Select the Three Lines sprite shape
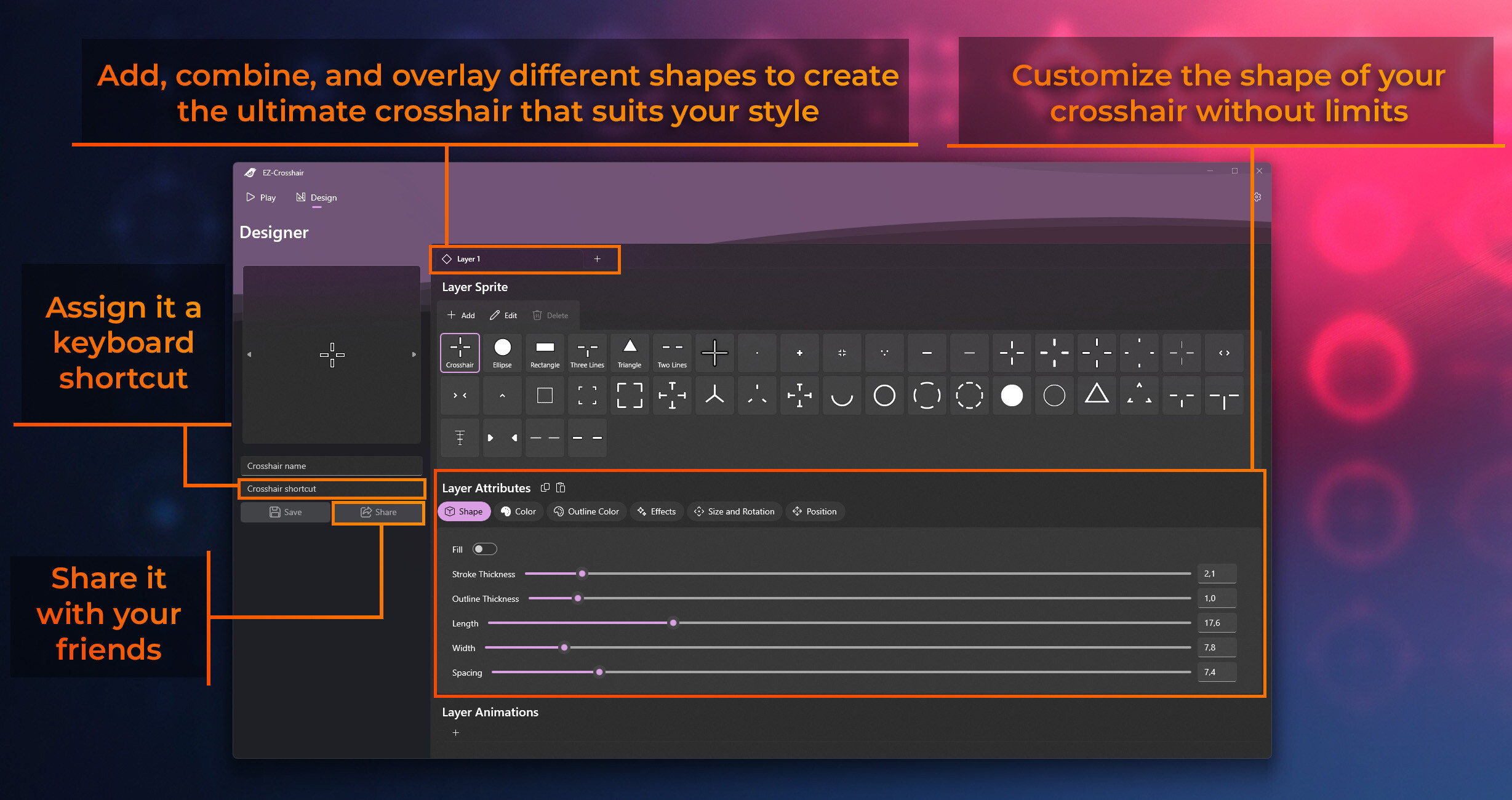Screen dimensions: 1512x800 click(586, 352)
